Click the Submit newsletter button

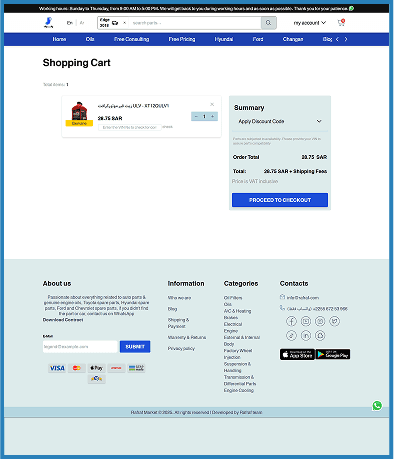[x=135, y=347]
